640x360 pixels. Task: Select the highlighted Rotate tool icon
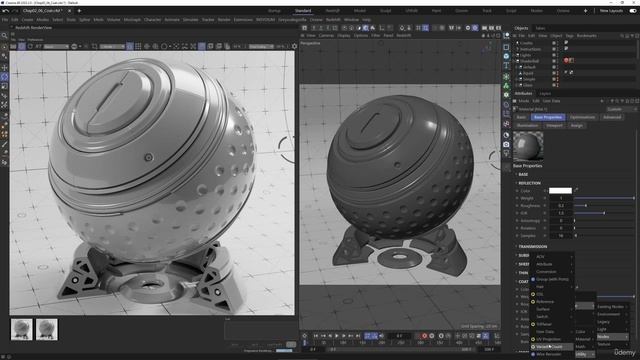(4, 76)
